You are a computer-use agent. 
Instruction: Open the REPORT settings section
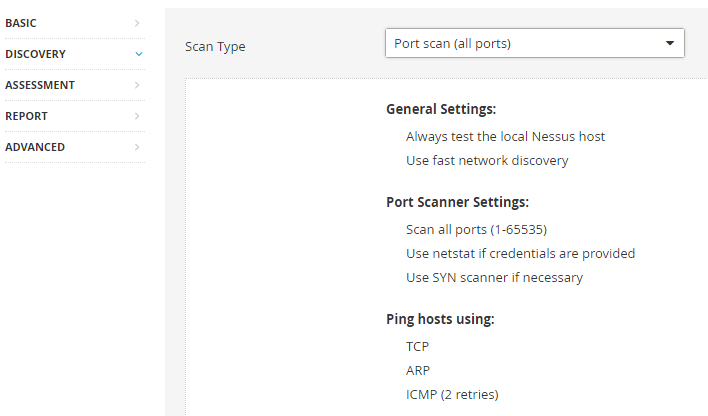[26, 116]
